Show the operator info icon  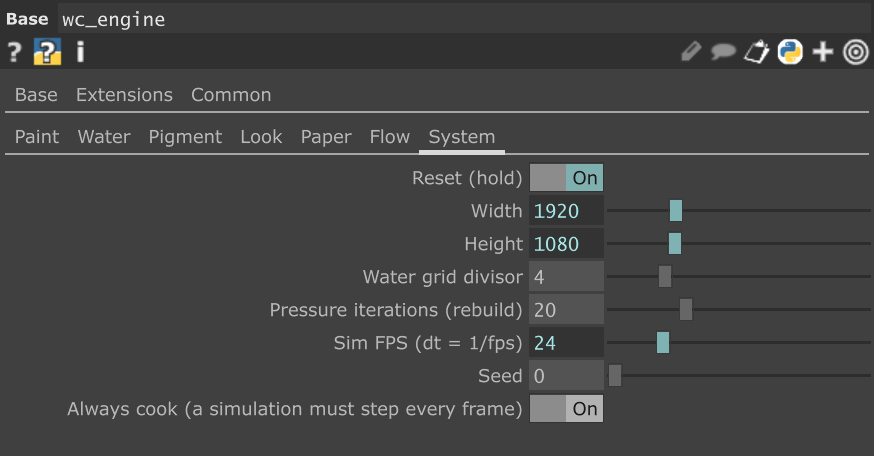click(x=80, y=52)
